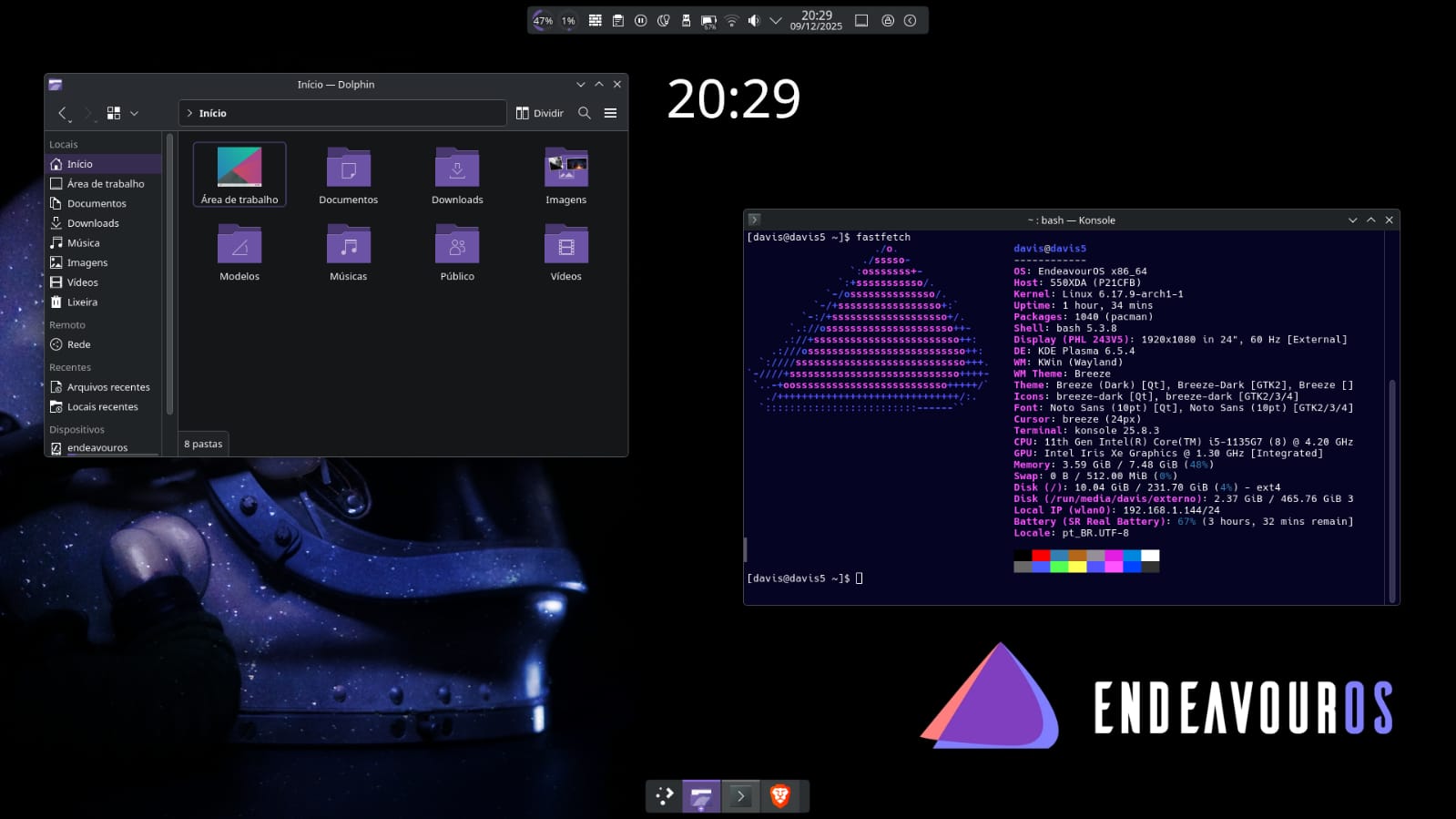Expand the breadcrumb chevron before Início
Viewport: 1456px width, 819px height.
[x=189, y=113]
